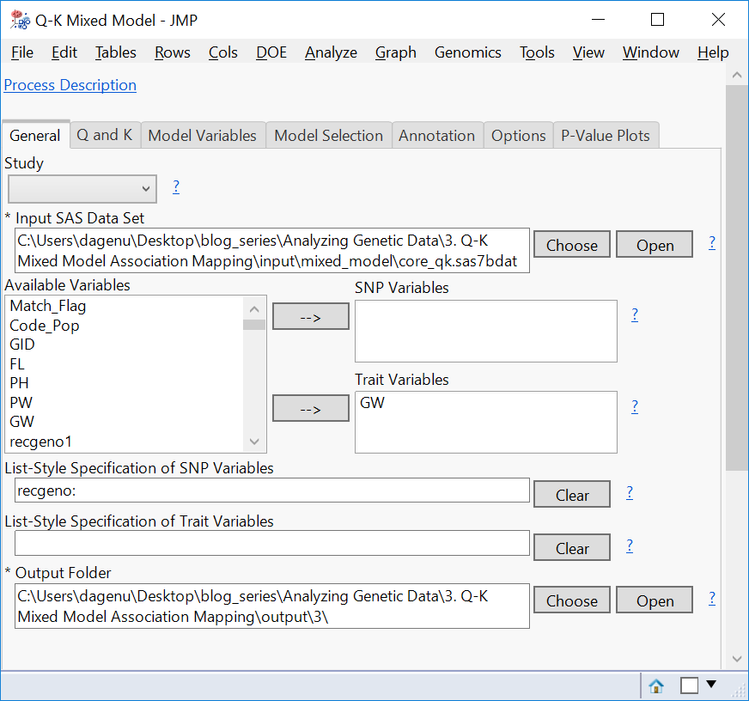Image resolution: width=749 pixels, height=701 pixels.
Task: Click the List-Style SNP Variables input field
Action: [272, 490]
